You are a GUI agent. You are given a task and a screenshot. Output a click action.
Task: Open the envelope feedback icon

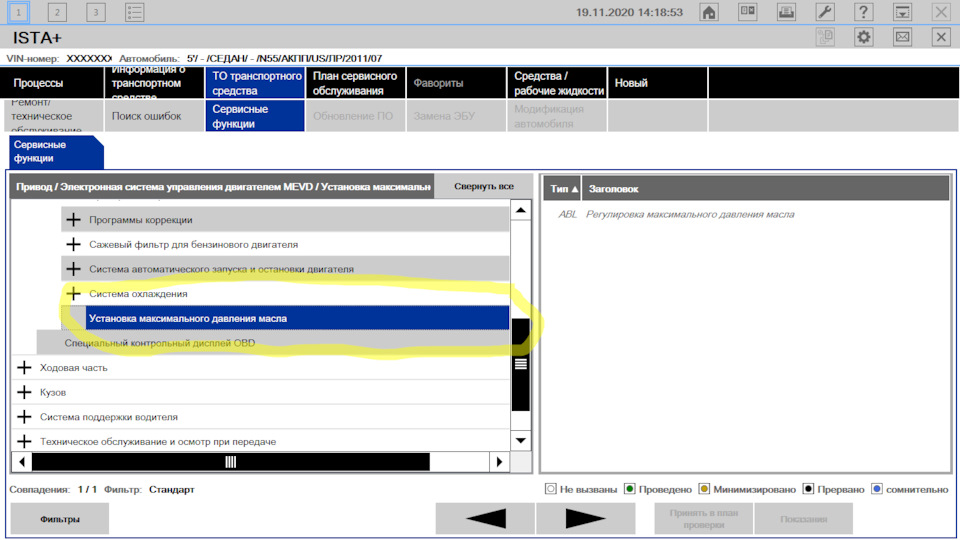(902, 37)
